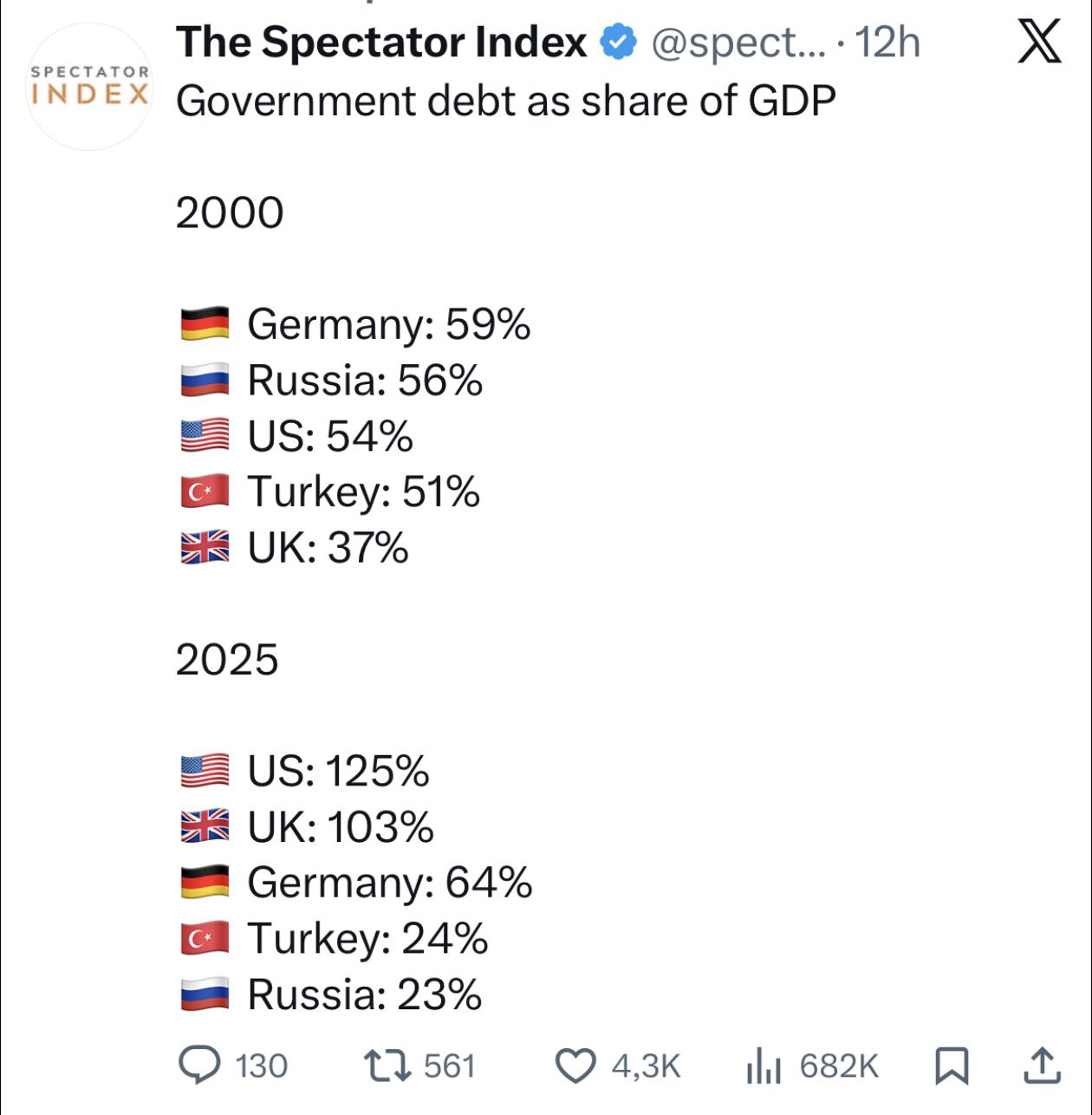The height and width of the screenshot is (1115, 1092).
Task: Click the Turkish flag beside Turkey: 24%
Action: pyautogui.click(x=205, y=938)
